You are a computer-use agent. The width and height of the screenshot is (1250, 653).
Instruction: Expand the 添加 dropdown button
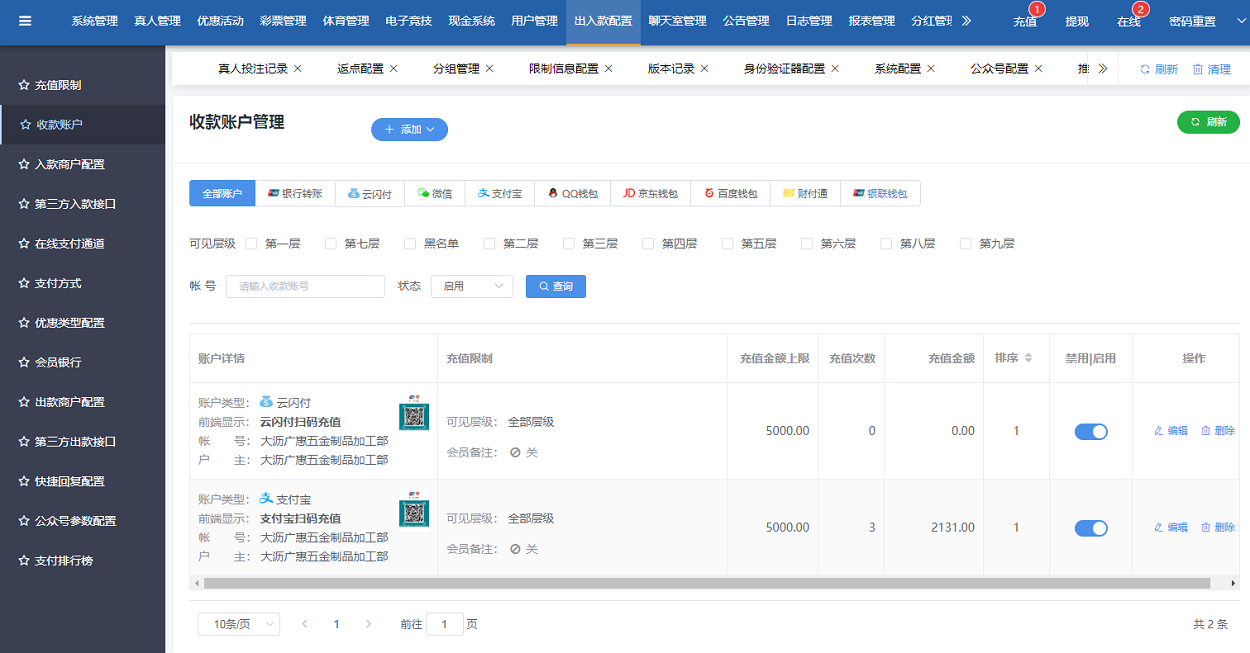[409, 129]
